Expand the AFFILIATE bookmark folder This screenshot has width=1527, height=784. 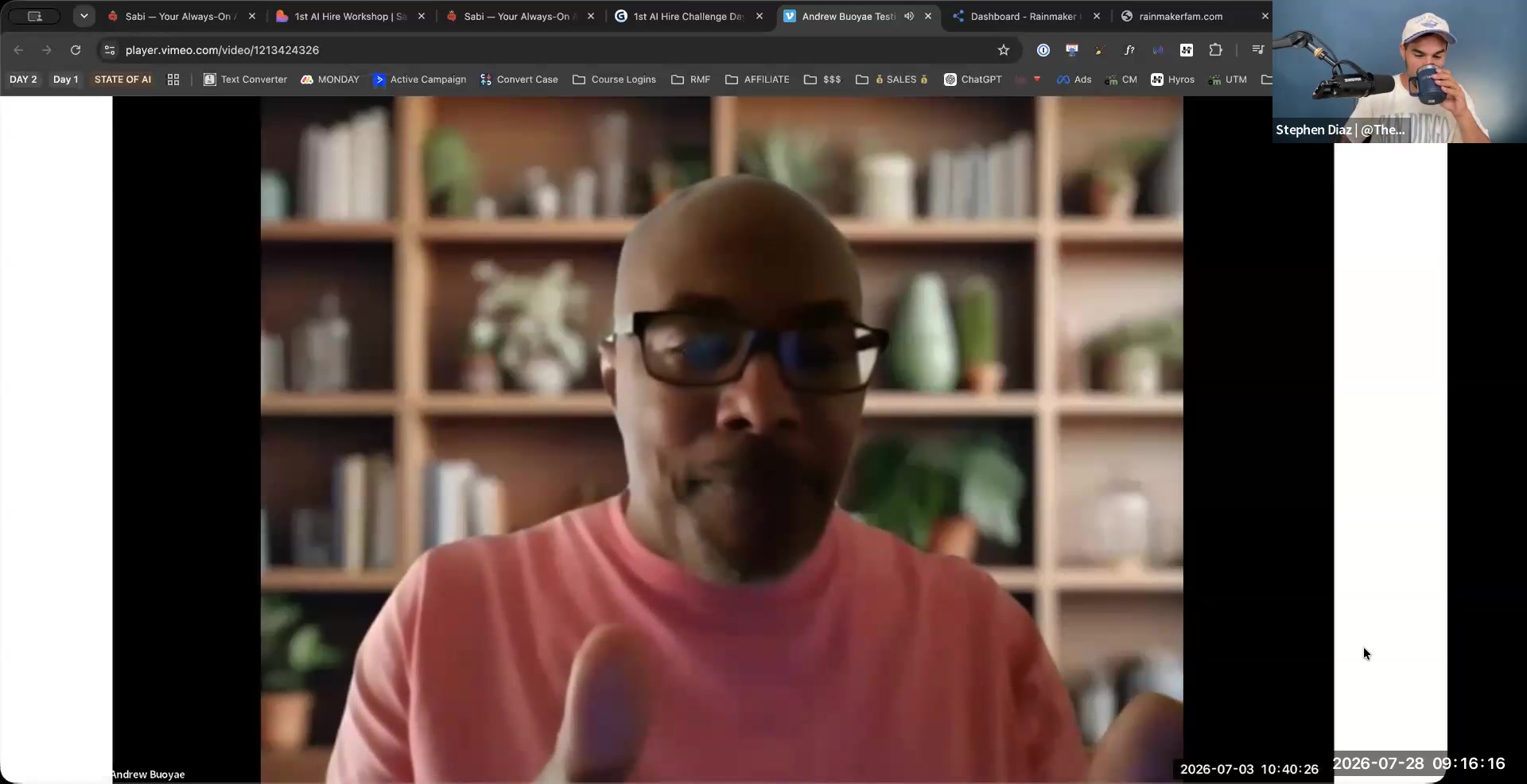758,80
